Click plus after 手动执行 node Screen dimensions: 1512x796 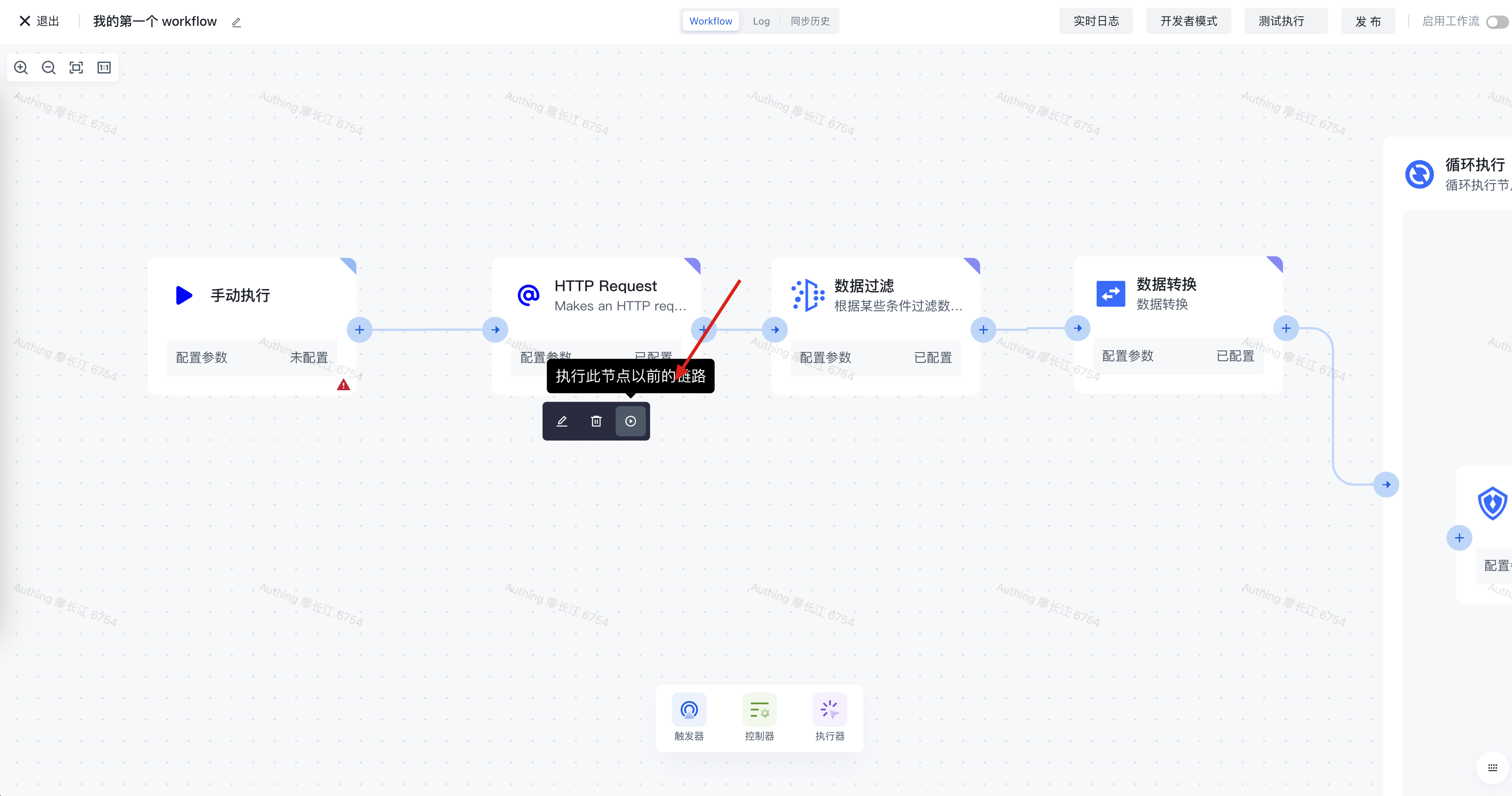[360, 330]
